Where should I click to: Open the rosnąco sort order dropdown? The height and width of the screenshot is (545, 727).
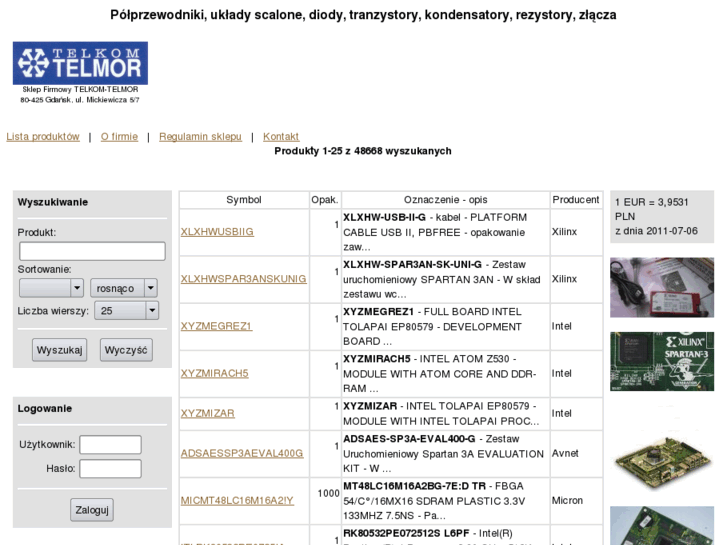[124, 288]
